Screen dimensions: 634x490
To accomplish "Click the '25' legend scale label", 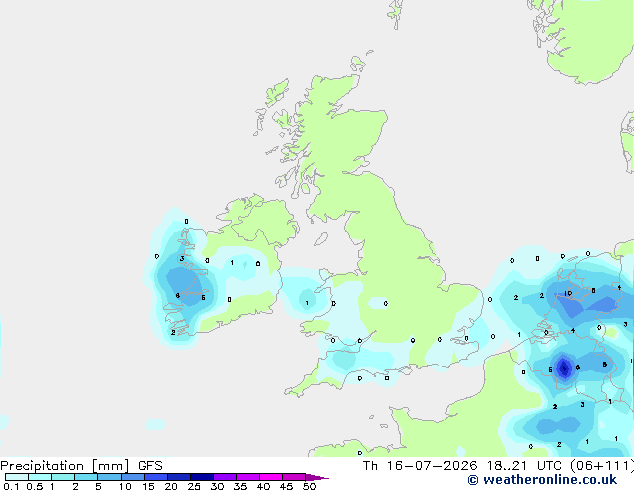I will pyautogui.click(x=194, y=486).
